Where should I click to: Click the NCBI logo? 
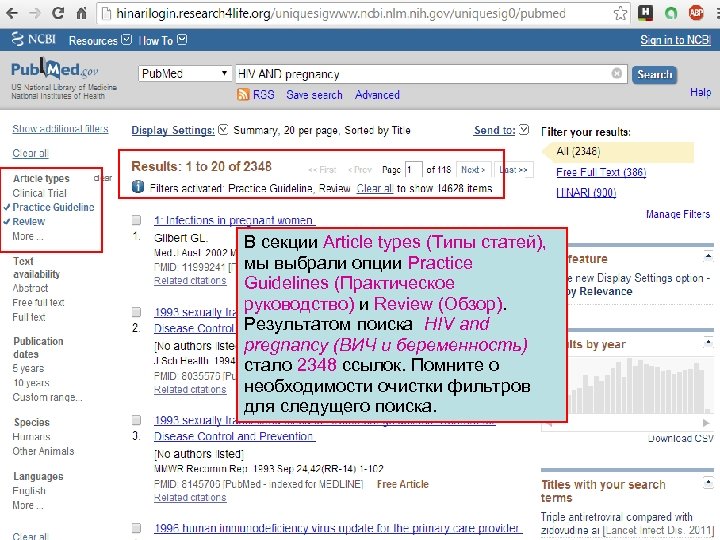(x=34, y=39)
